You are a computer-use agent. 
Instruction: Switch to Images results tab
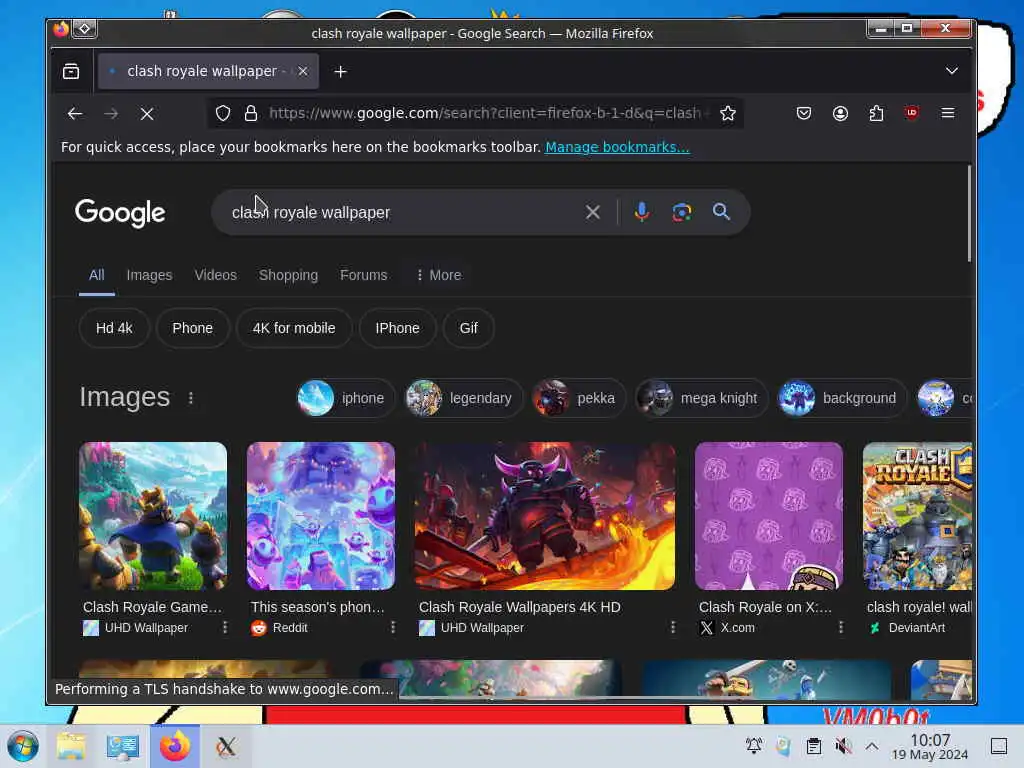pos(150,275)
